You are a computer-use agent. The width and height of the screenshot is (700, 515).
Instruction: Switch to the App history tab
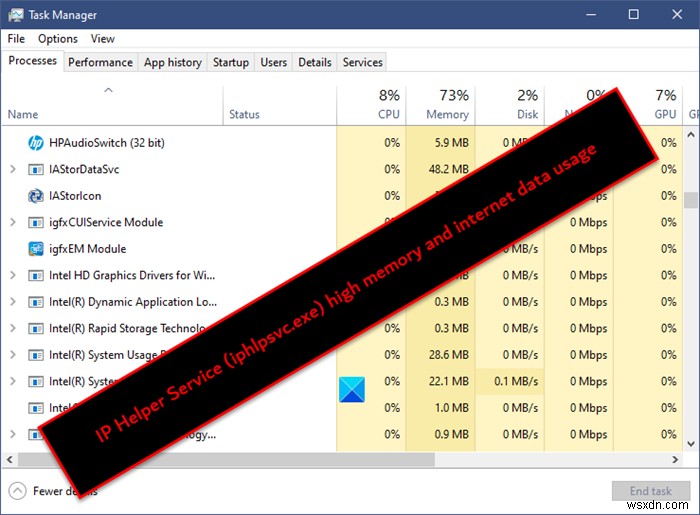pyautogui.click(x=173, y=62)
